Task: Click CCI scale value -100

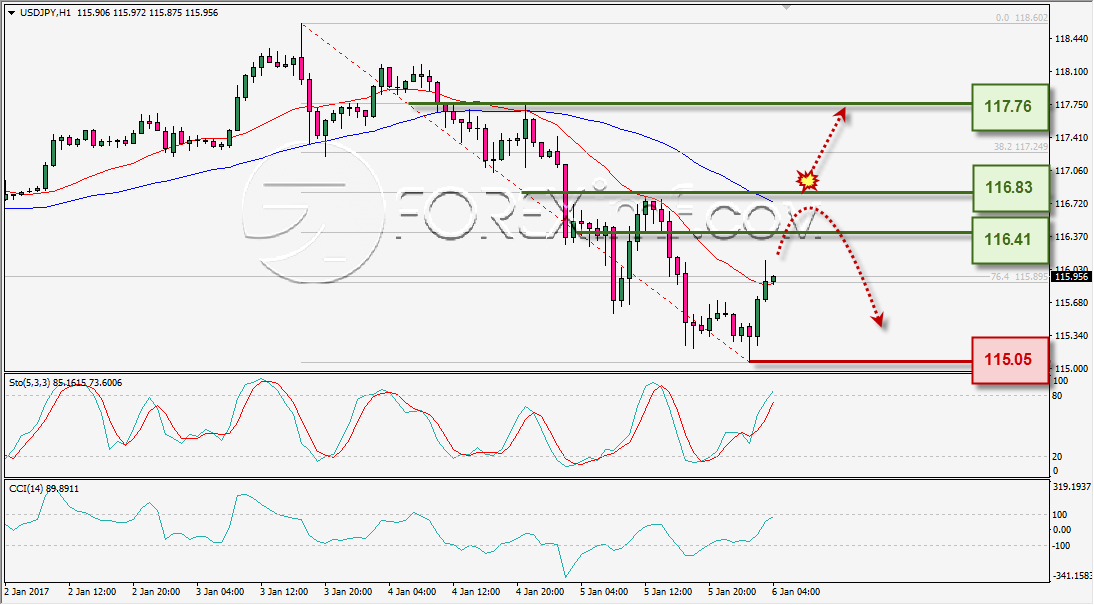Action: click(1061, 545)
